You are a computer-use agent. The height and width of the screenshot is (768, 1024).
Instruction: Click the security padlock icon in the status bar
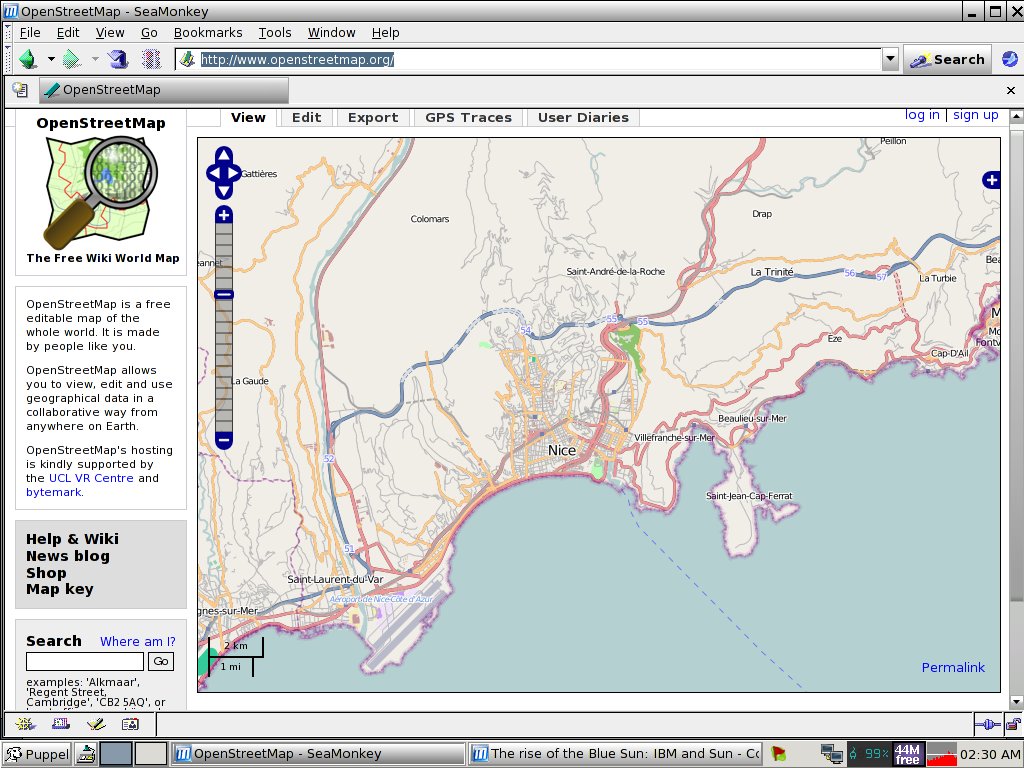[1013, 724]
